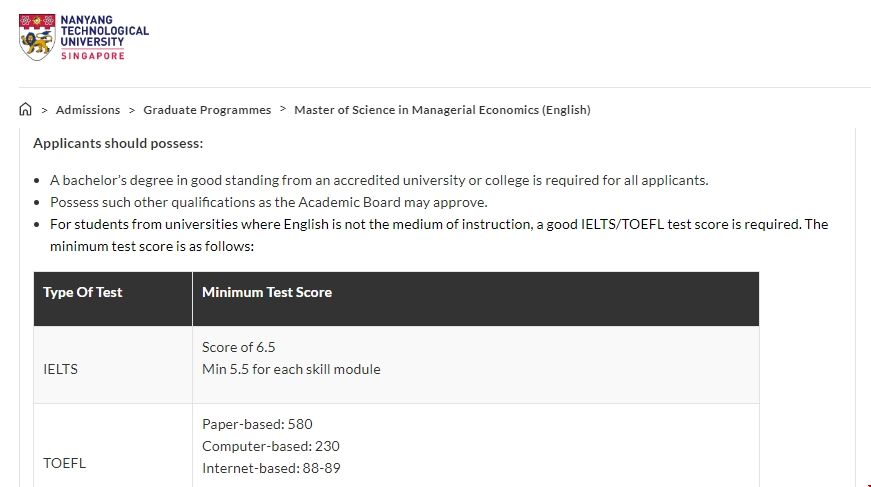Click the Academic Board qualifications bullet text
871x487 pixels.
point(268,202)
